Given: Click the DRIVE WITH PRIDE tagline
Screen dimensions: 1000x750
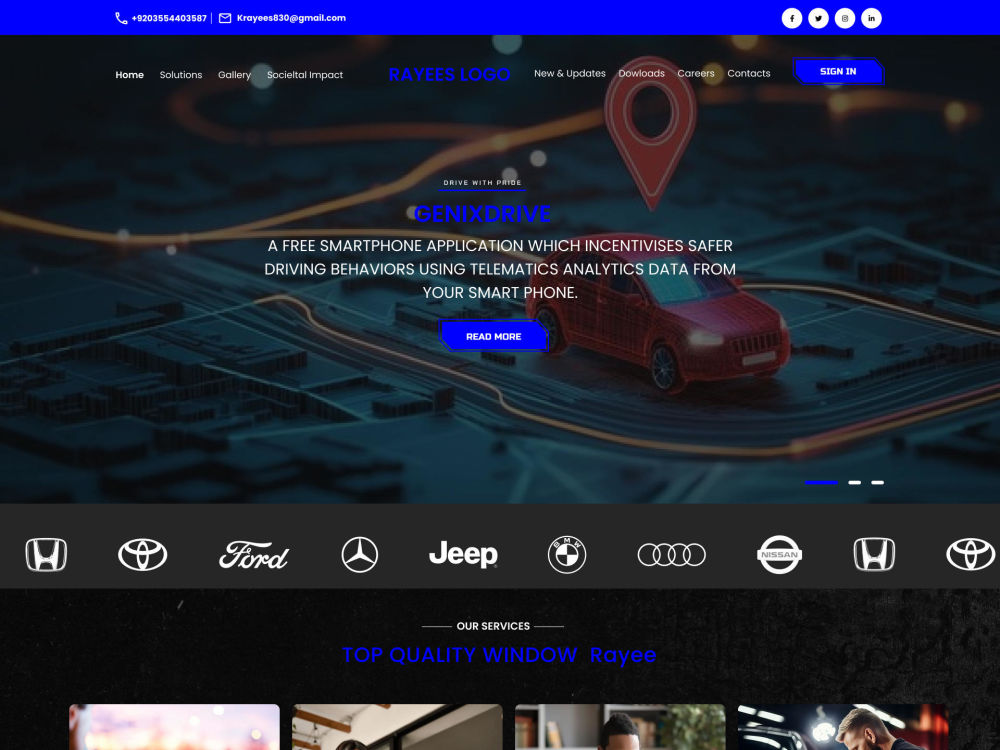Looking at the screenshot, I should [x=482, y=182].
